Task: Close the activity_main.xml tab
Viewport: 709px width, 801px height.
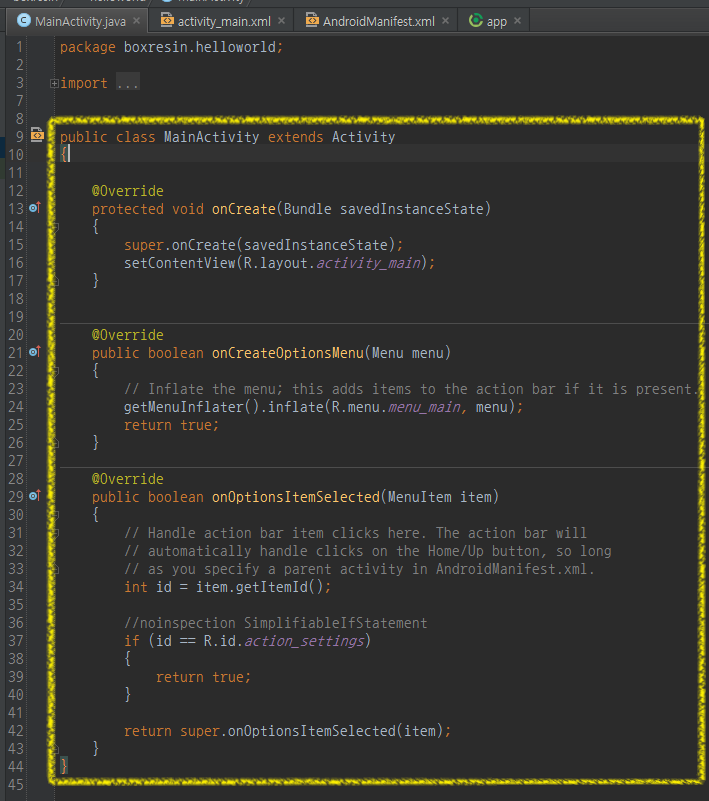Action: point(281,21)
